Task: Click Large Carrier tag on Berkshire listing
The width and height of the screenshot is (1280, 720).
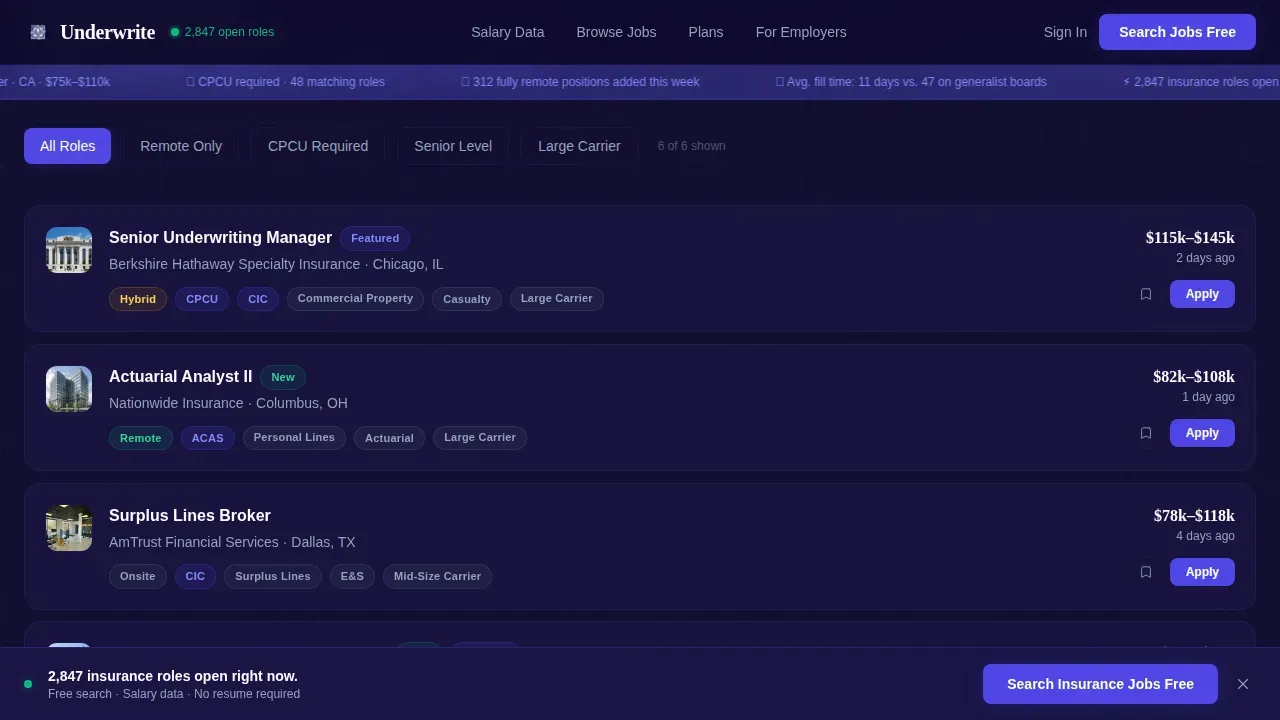Action: coord(557,299)
